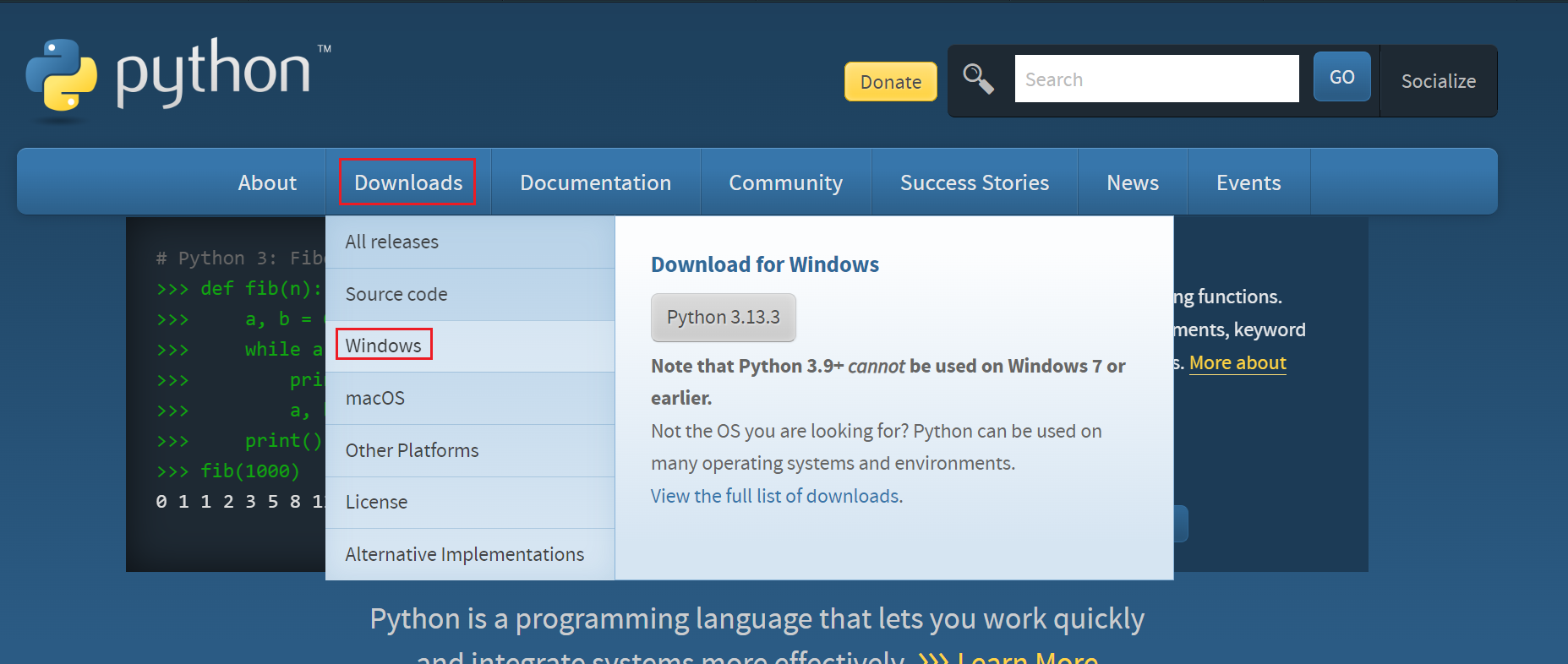This screenshot has width=1568, height=664.
Task: Open the Socialize menu
Action: point(1438,81)
